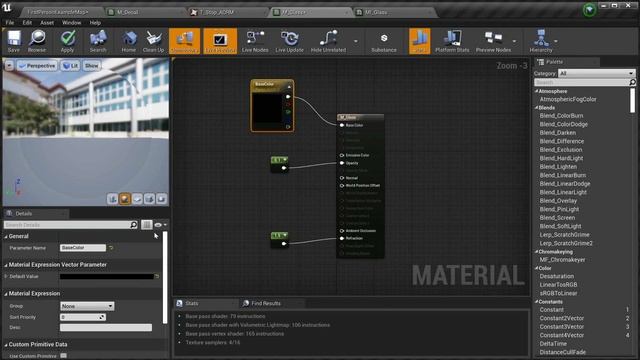Select Blend_Overlay in the Palette
Viewport: 640px width, 360px height.
coord(558,201)
